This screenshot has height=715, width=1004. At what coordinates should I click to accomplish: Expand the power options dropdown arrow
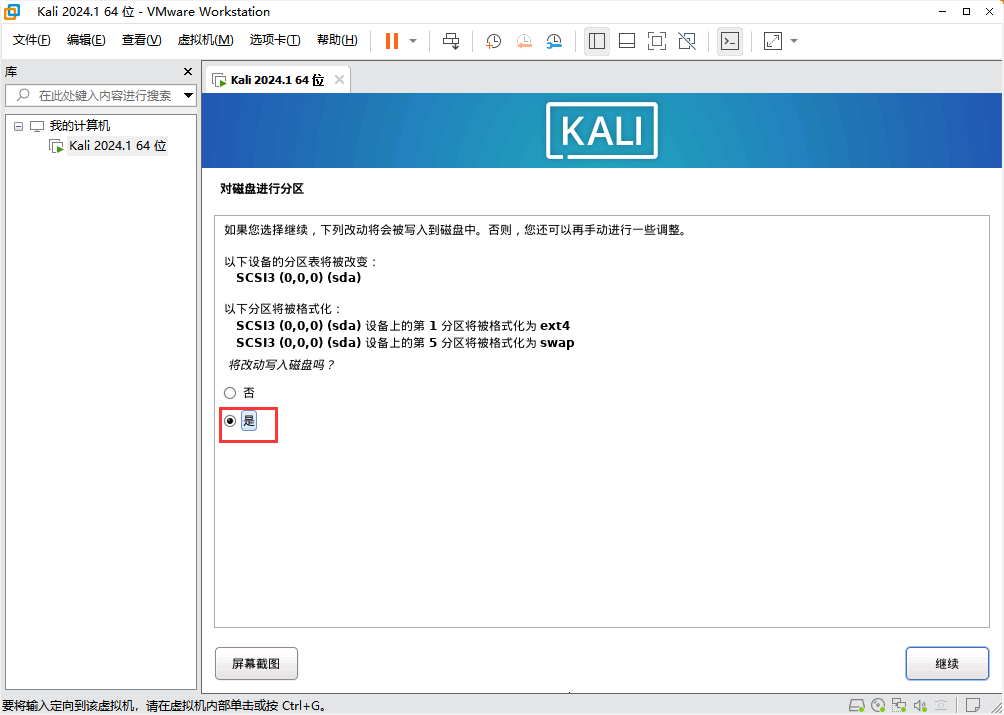pos(413,41)
